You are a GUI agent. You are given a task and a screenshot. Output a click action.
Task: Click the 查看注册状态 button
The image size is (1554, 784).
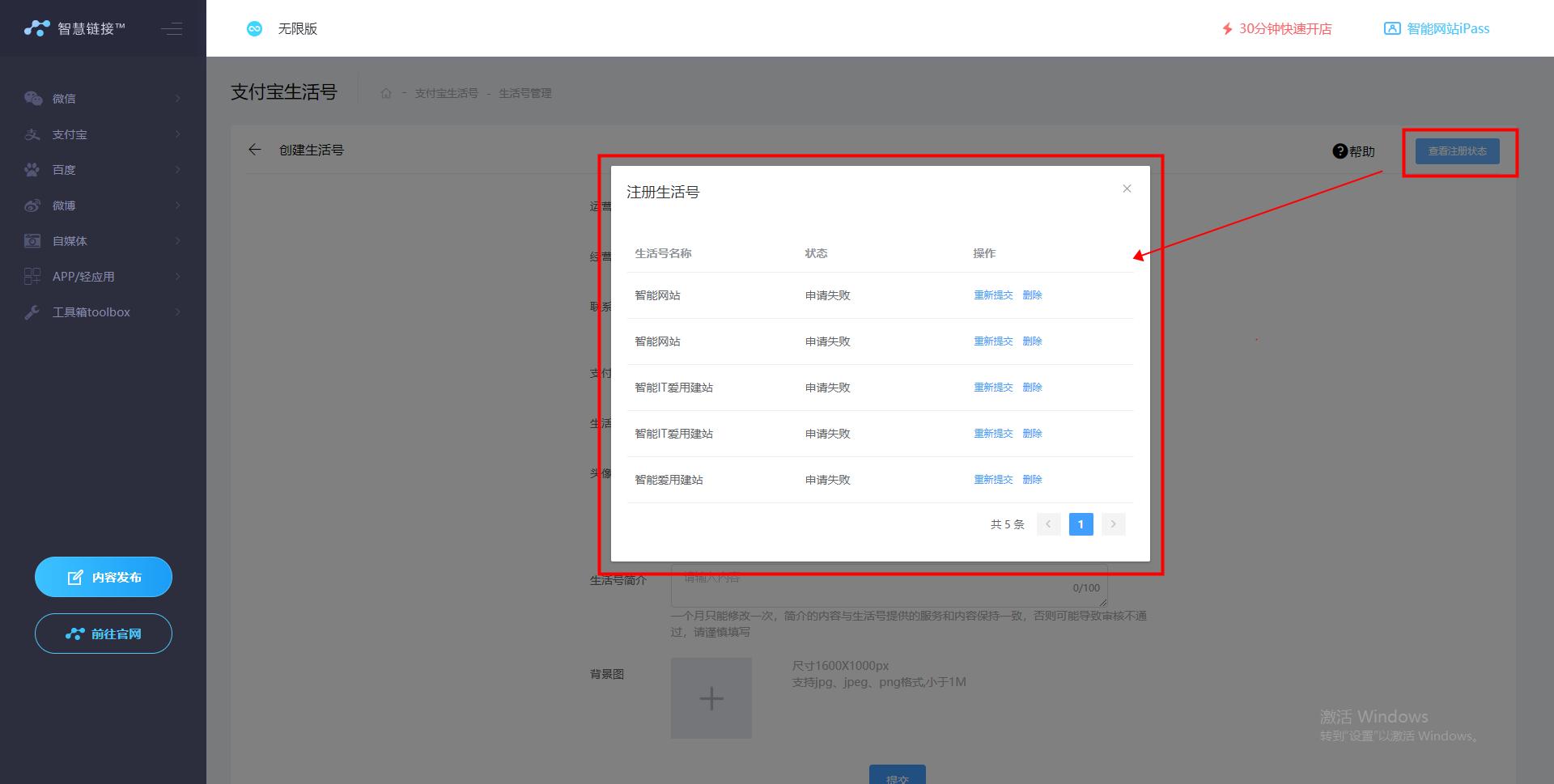(1457, 151)
